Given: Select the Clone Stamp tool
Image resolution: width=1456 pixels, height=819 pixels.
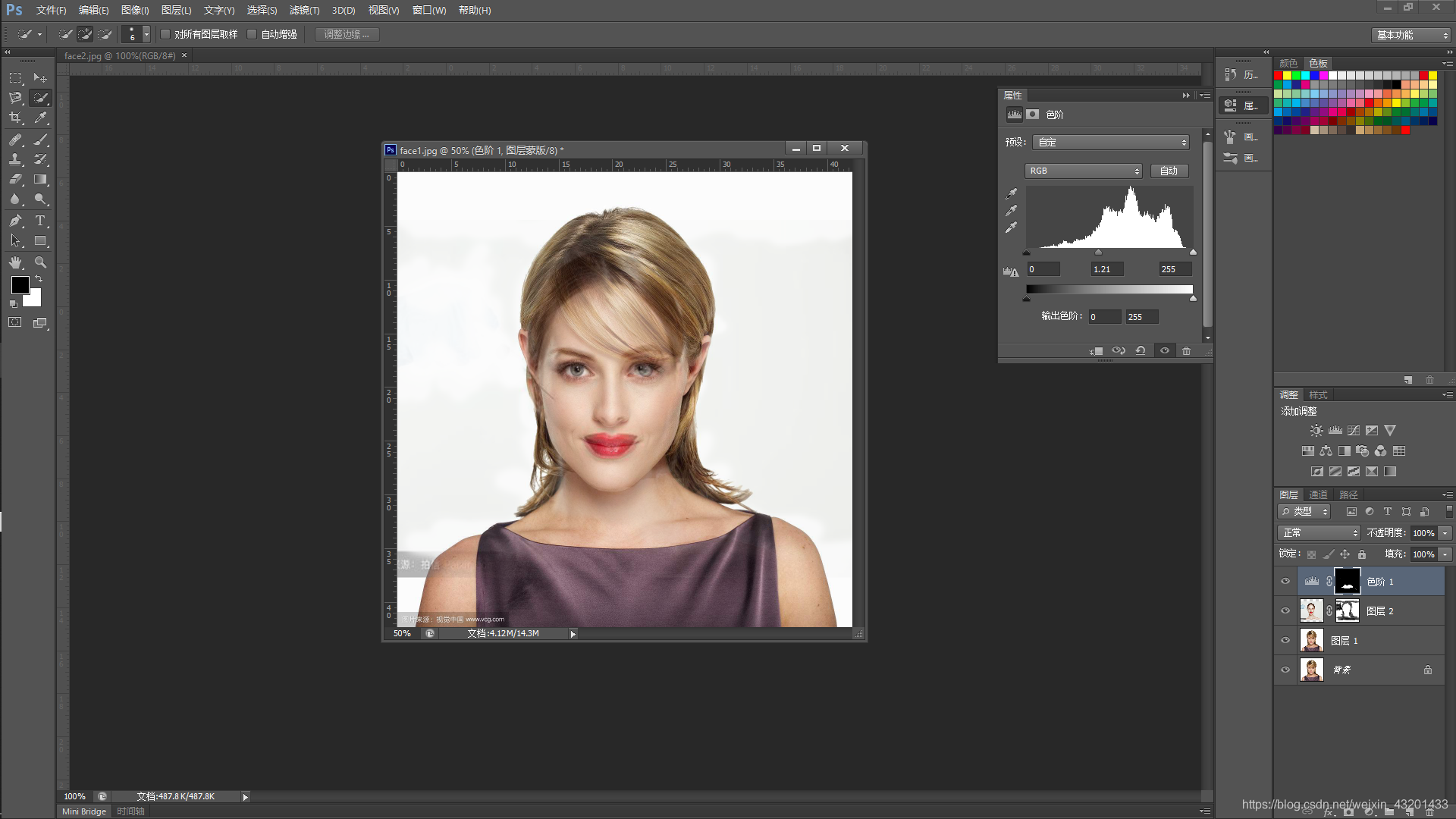Looking at the screenshot, I should tap(15, 159).
